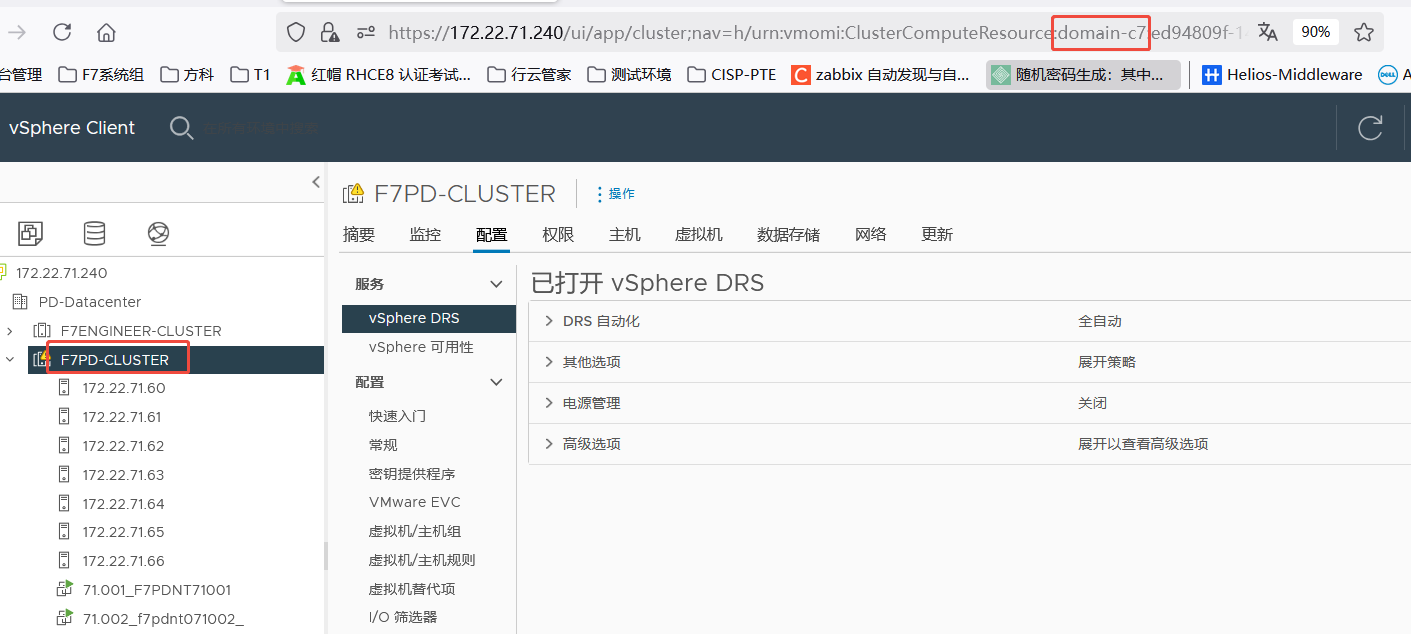Open 密钥提供程序 page

pyautogui.click(x=412, y=474)
